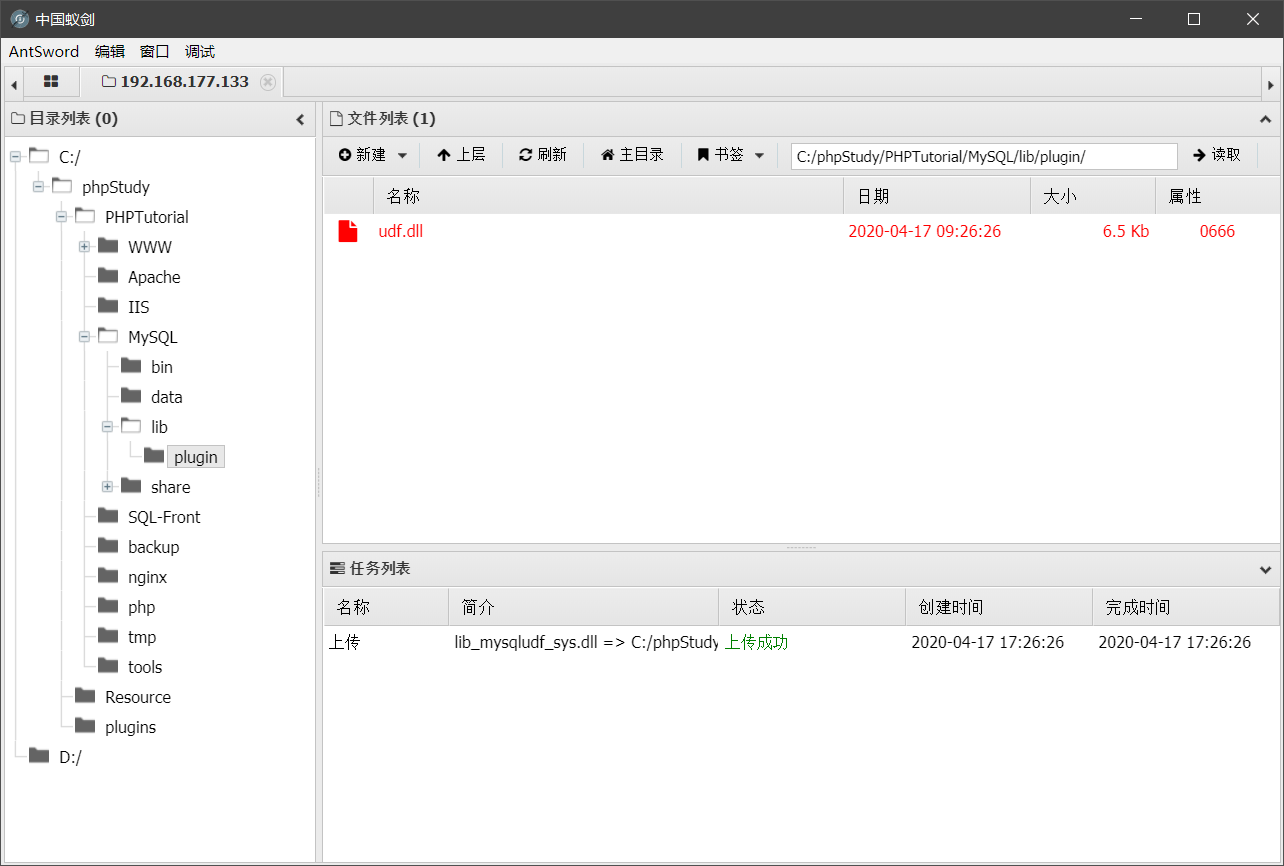The image size is (1284, 866).
Task: Select the D:/ drive in tree
Action: point(70,757)
